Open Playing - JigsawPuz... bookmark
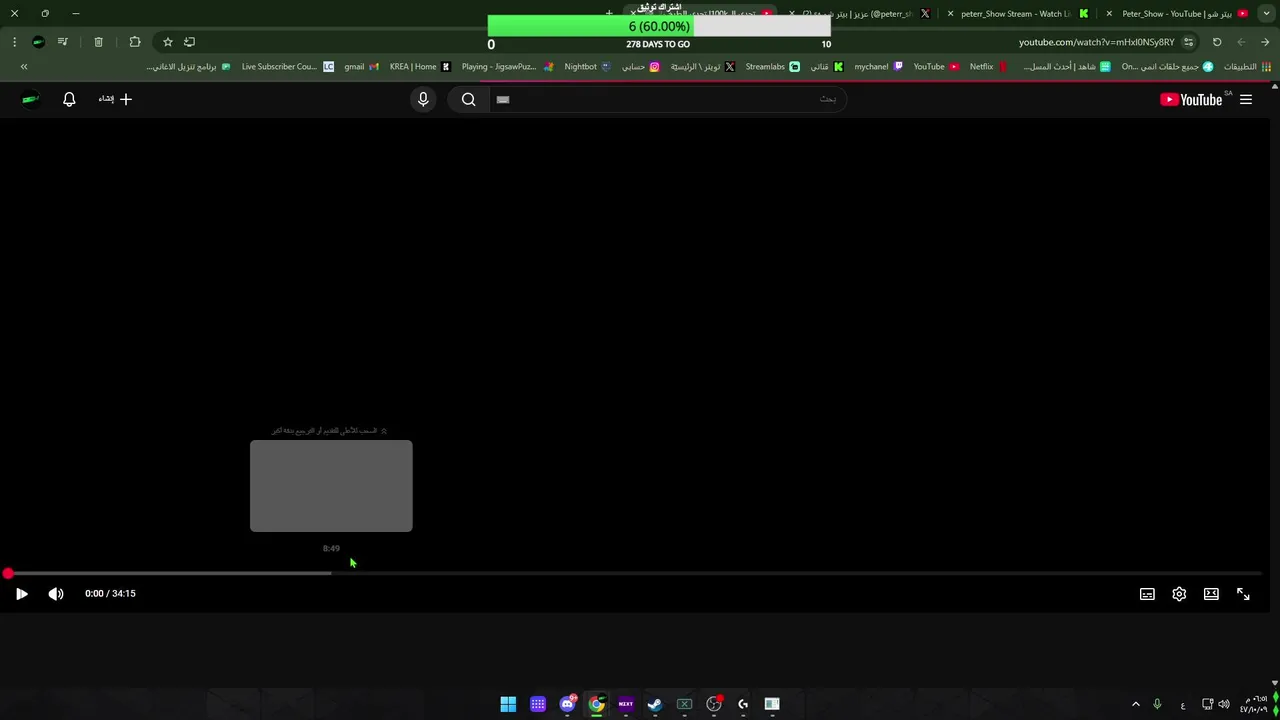The width and height of the screenshot is (1280, 720). pos(507,67)
